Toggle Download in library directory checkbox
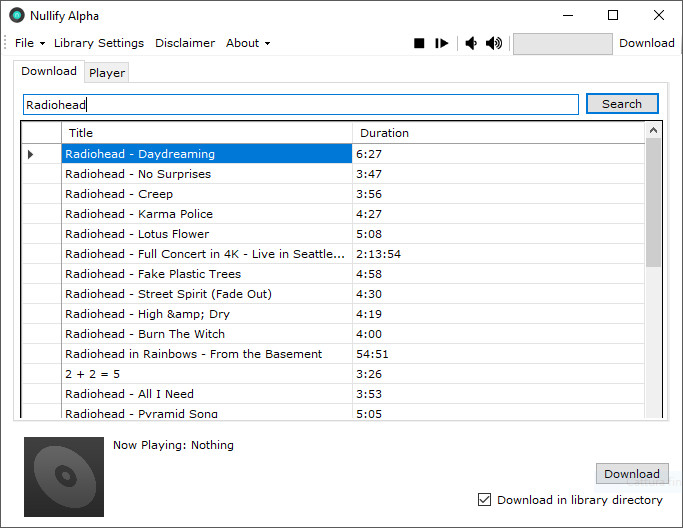The width and height of the screenshot is (683, 528). pos(484,500)
